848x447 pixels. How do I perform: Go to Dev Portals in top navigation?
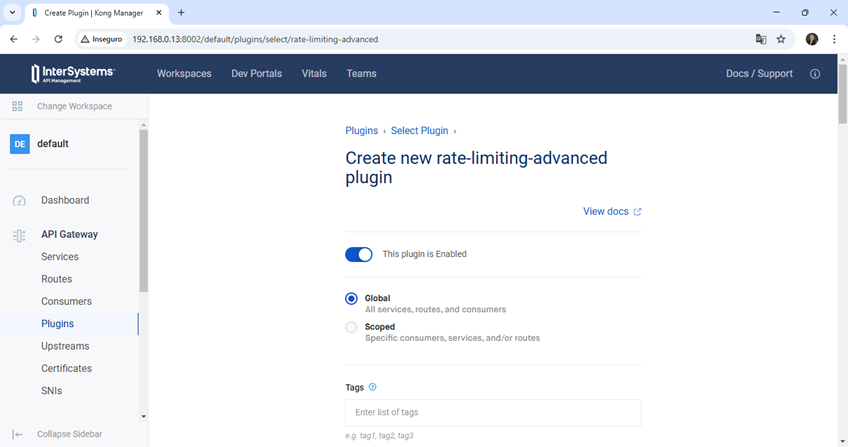pos(256,74)
